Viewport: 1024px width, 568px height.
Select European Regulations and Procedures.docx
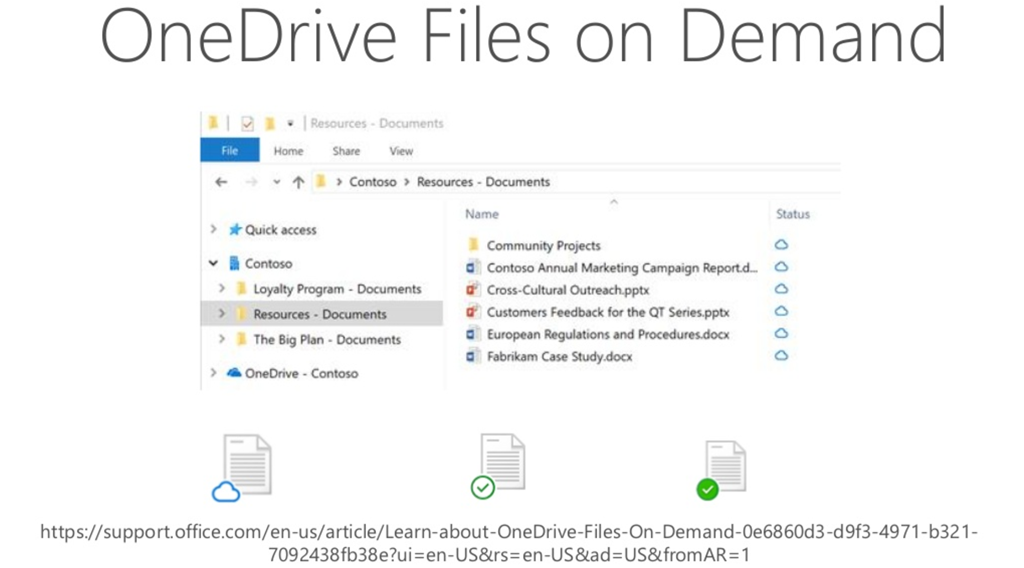pyautogui.click(x=608, y=334)
